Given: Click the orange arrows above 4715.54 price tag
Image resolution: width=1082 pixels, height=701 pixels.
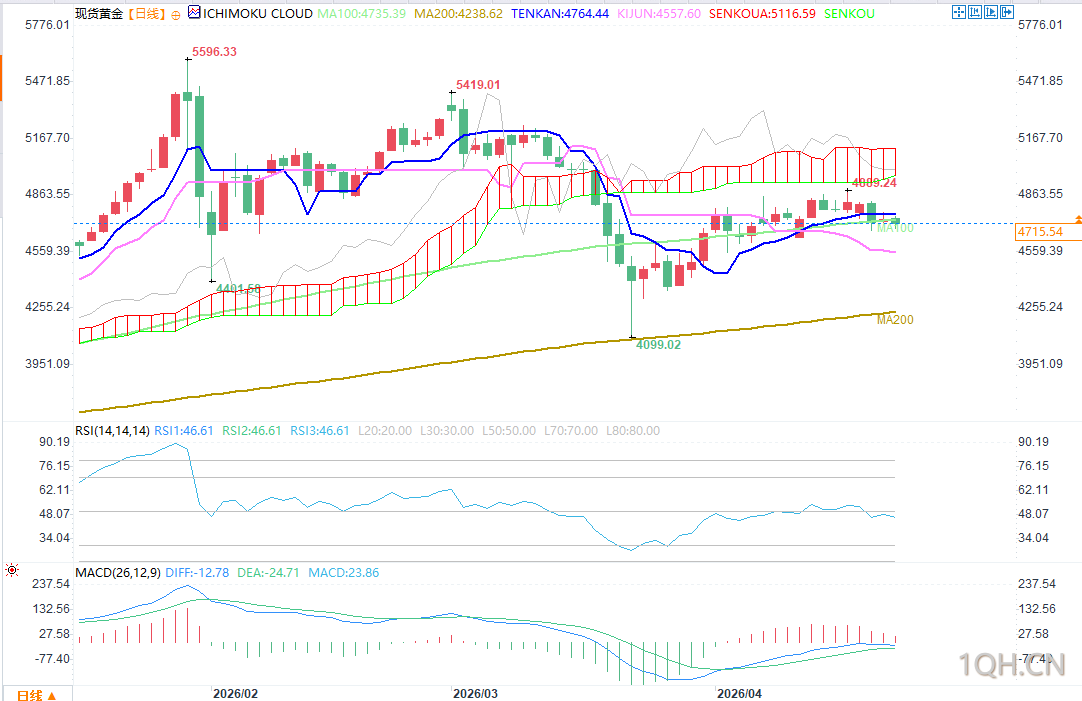Looking at the screenshot, I should 1078,219.
